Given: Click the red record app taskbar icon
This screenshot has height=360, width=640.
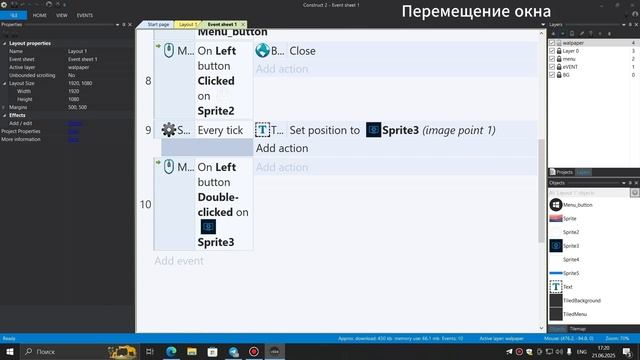Looking at the screenshot, I should click(254, 351).
